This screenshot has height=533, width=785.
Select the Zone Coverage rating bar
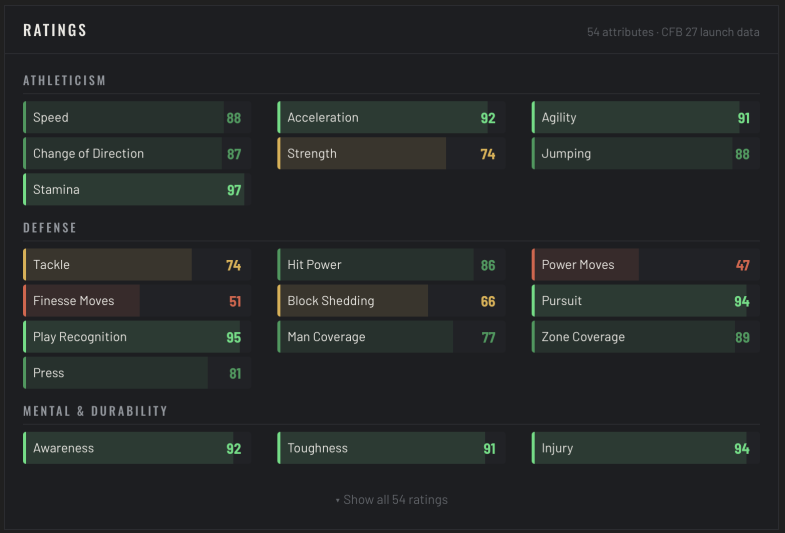(x=645, y=337)
